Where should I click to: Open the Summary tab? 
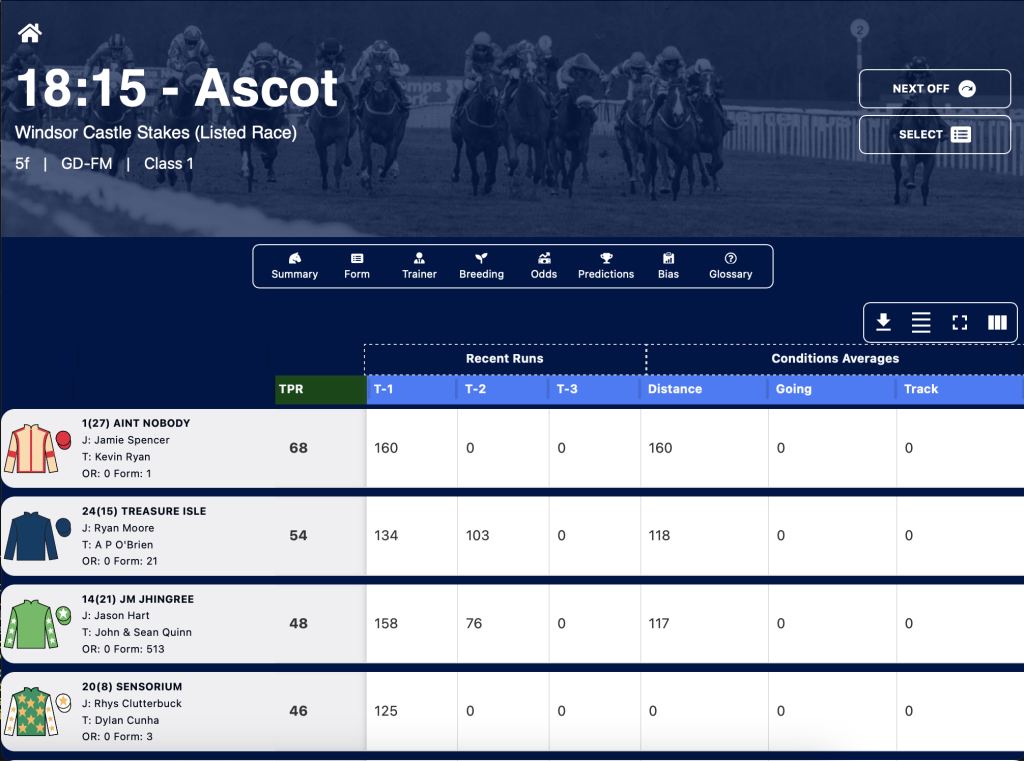coord(295,266)
